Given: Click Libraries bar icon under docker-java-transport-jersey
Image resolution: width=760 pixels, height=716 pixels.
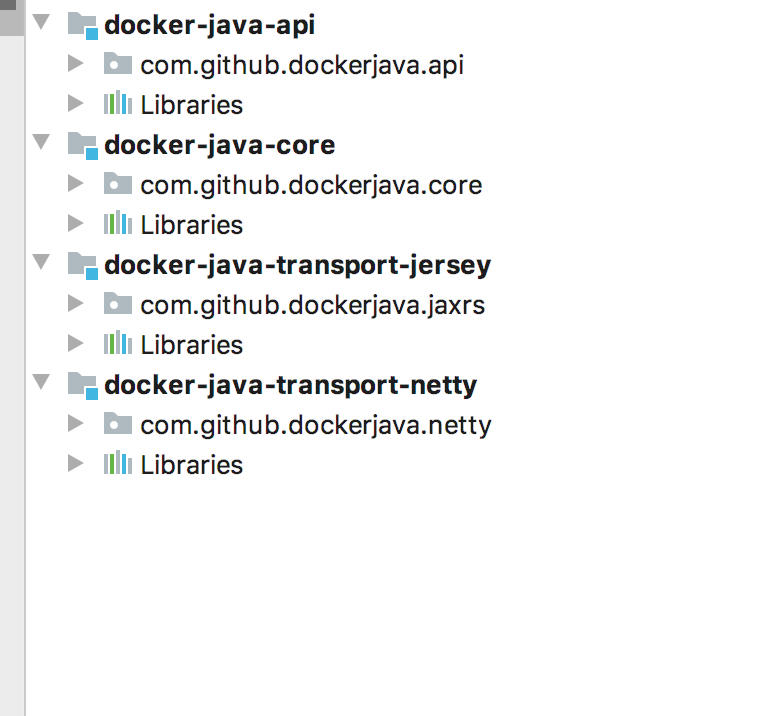Looking at the screenshot, I should [x=118, y=343].
